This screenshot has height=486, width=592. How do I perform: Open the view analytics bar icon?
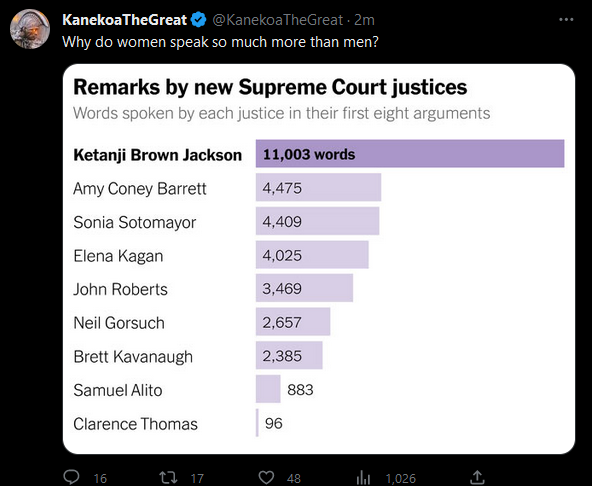[x=363, y=478]
